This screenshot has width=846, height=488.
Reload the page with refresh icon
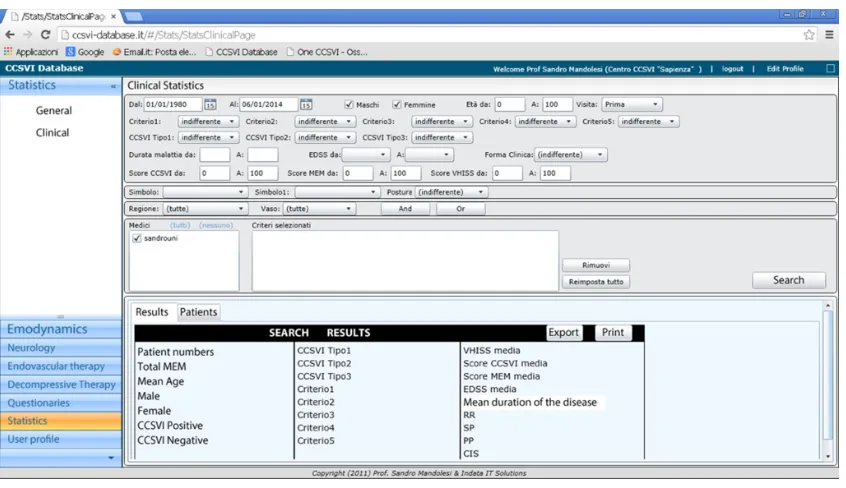[46, 35]
